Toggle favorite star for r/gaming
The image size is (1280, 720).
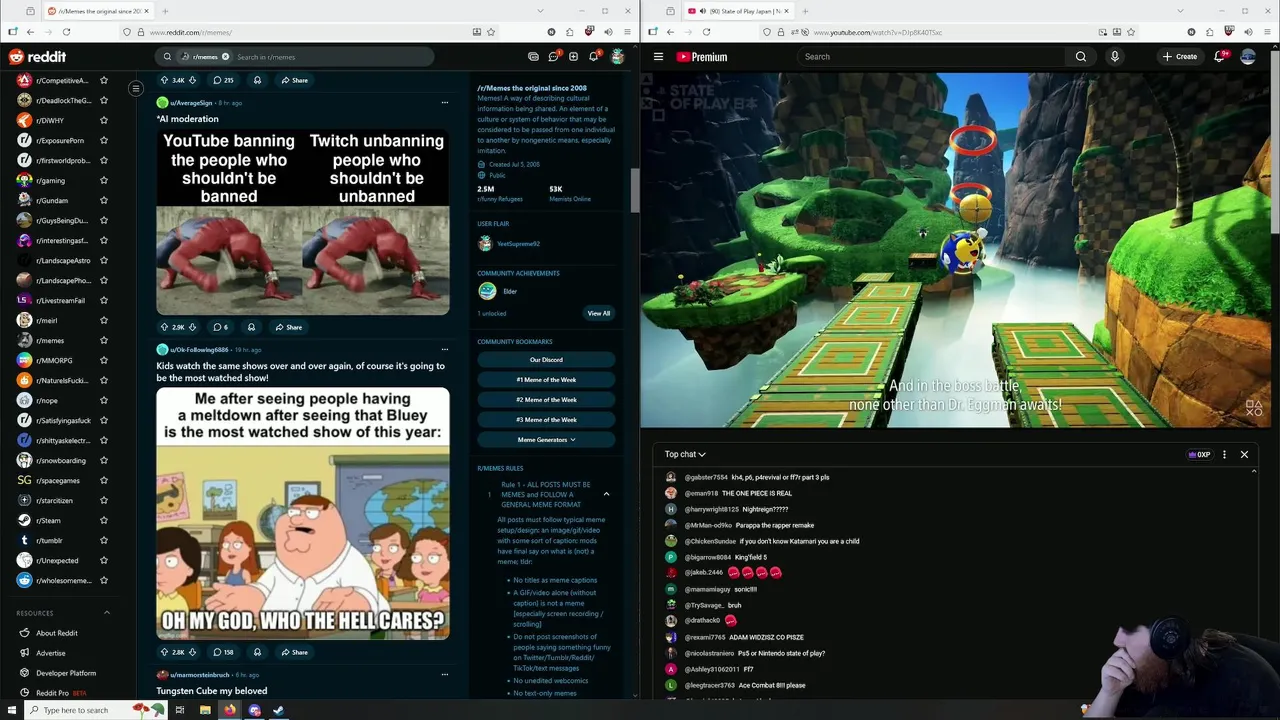tap(104, 180)
